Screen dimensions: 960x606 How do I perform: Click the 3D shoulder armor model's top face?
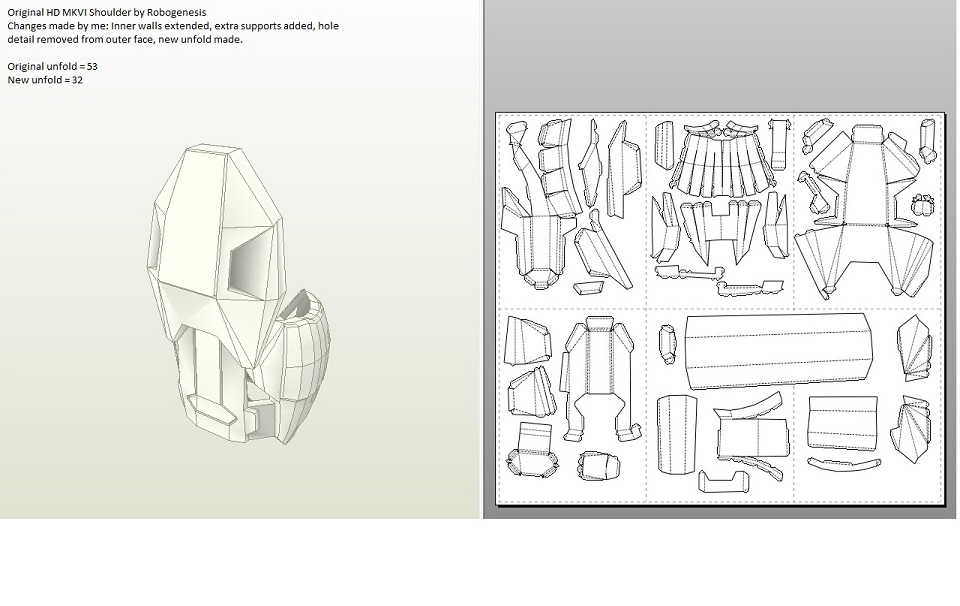pyautogui.click(x=212, y=150)
